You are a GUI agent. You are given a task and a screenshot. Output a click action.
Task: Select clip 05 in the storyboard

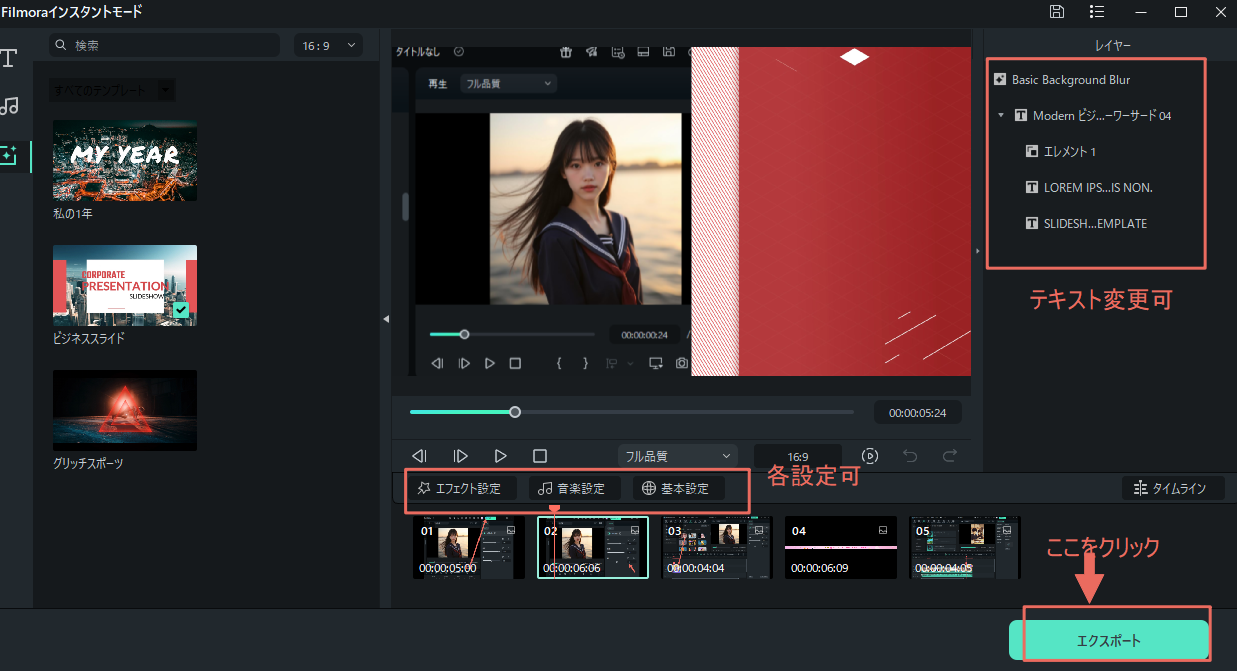965,548
